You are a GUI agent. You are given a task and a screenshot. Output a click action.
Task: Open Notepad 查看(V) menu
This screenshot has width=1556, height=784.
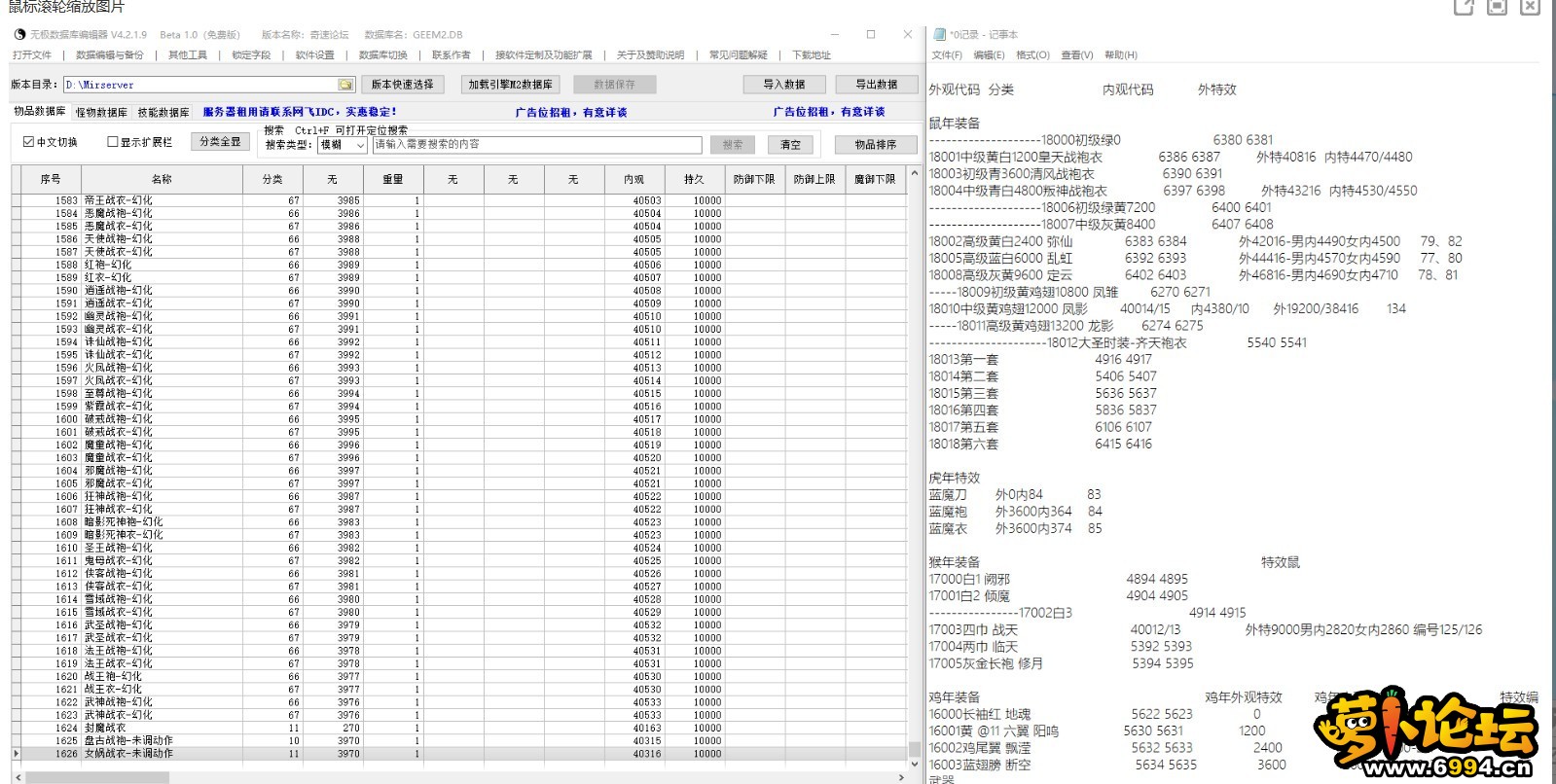pos(1076,55)
